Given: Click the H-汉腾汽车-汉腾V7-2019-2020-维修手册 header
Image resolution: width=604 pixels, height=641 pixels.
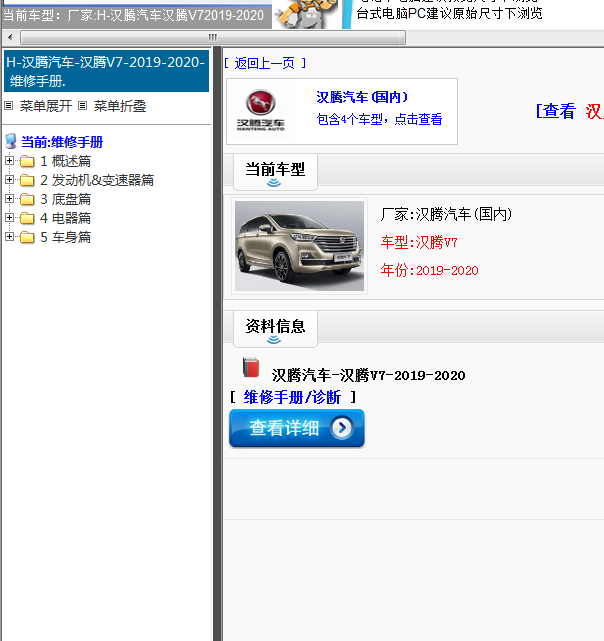Looking at the screenshot, I should [106, 71].
